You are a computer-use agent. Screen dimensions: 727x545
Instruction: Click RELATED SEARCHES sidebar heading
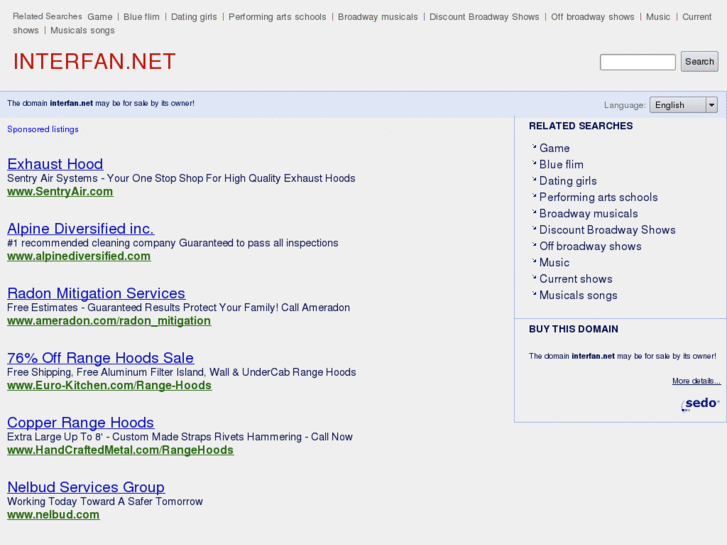pos(581,126)
